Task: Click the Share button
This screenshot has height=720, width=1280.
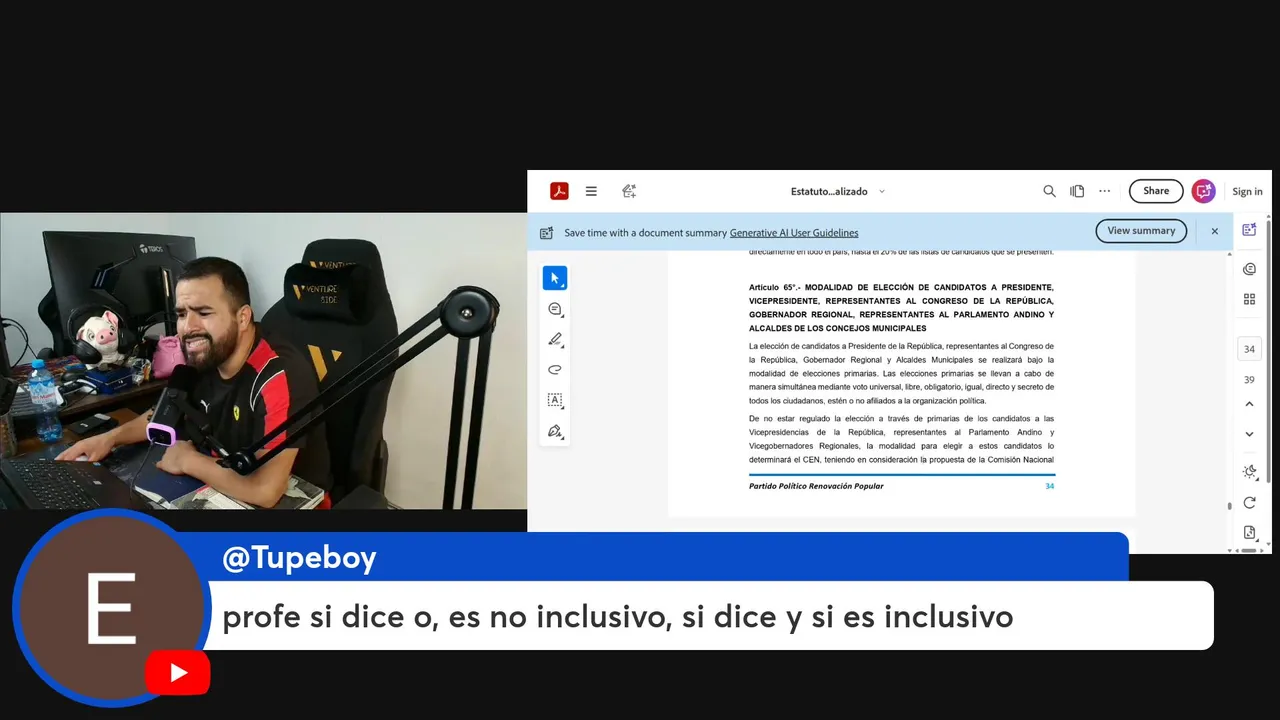Action: point(1156,191)
